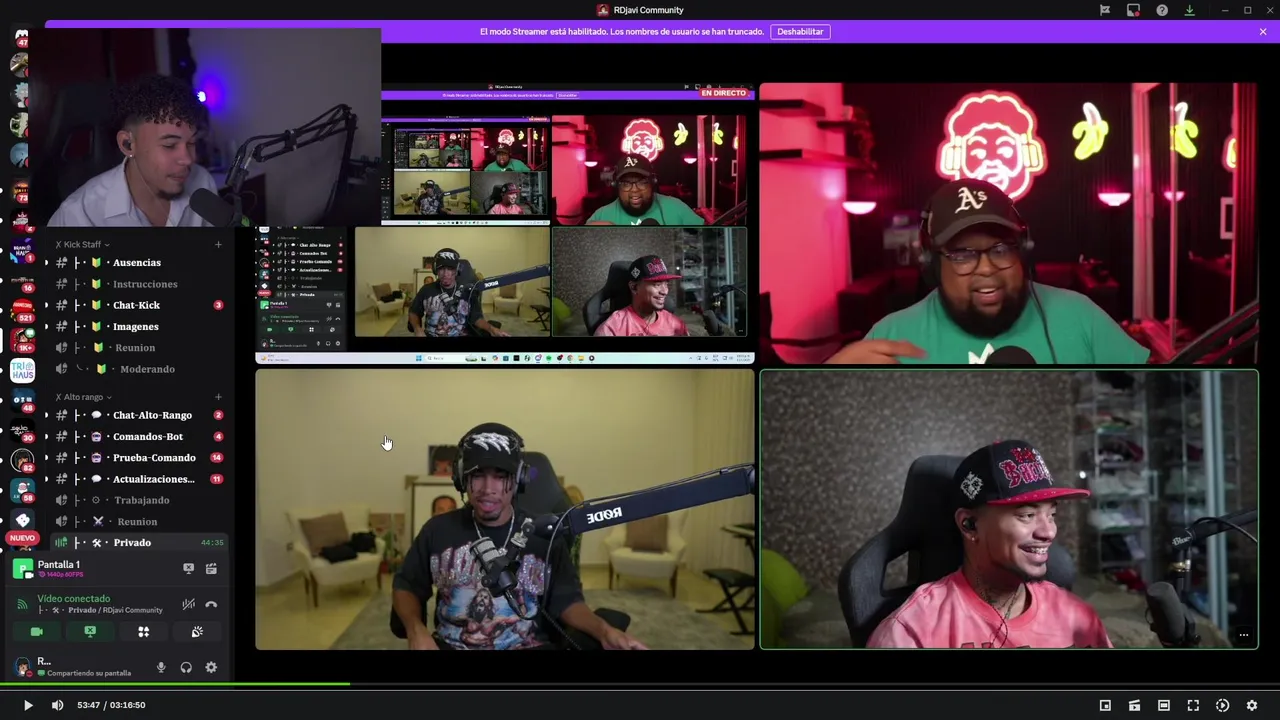Open options menu on pink-shirt streamer tile

pos(1244,635)
